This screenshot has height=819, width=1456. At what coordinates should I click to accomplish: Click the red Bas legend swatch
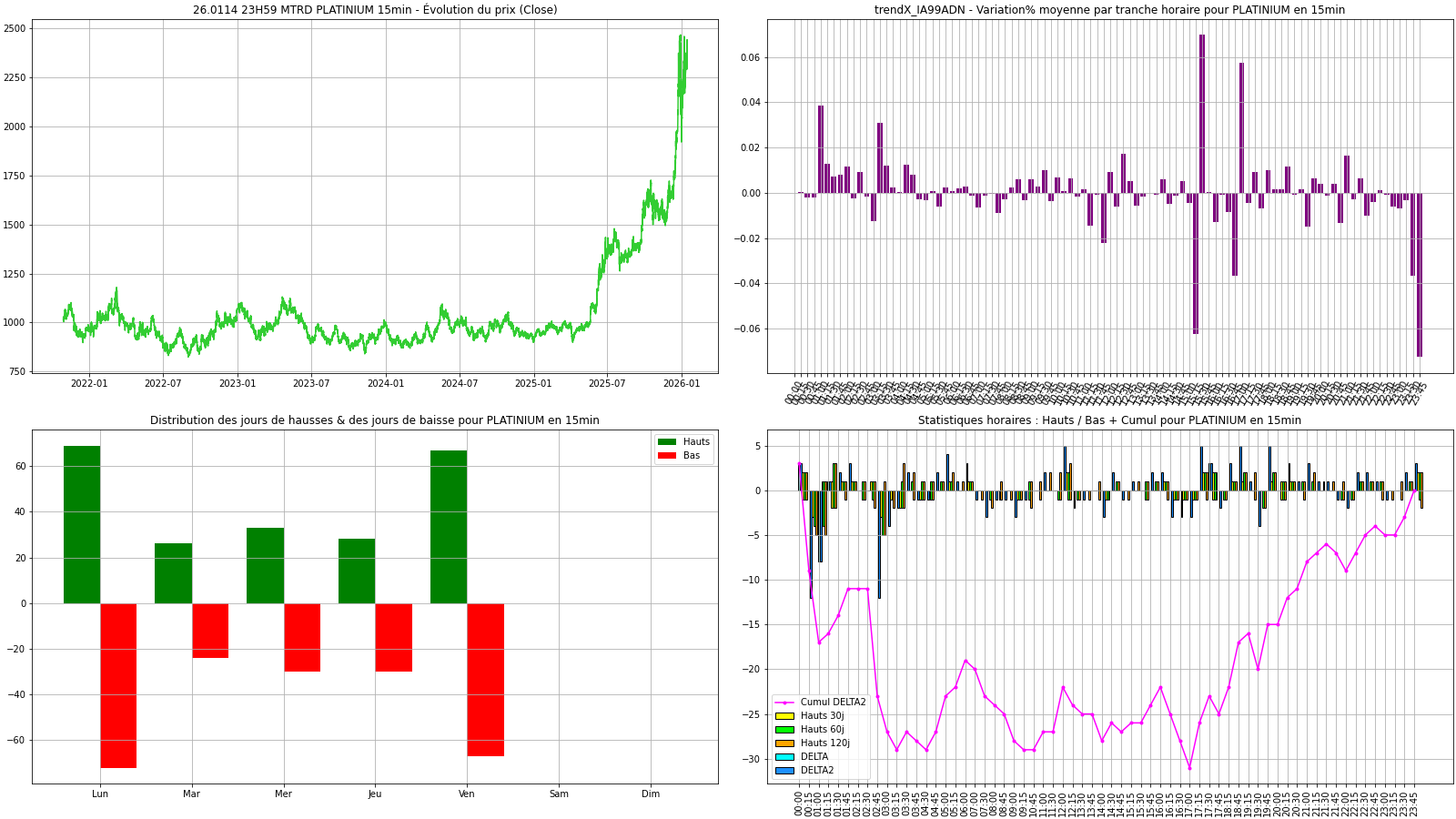coord(667,456)
